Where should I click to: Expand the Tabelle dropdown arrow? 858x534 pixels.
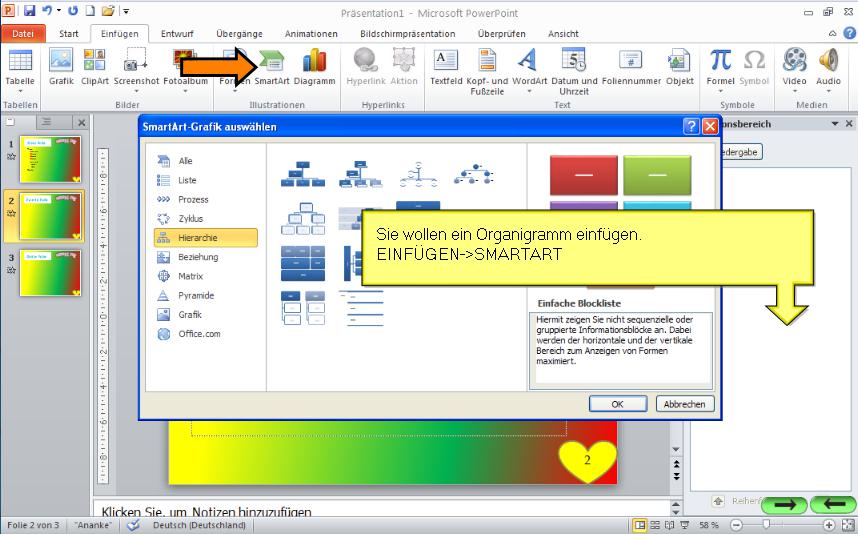point(19,92)
